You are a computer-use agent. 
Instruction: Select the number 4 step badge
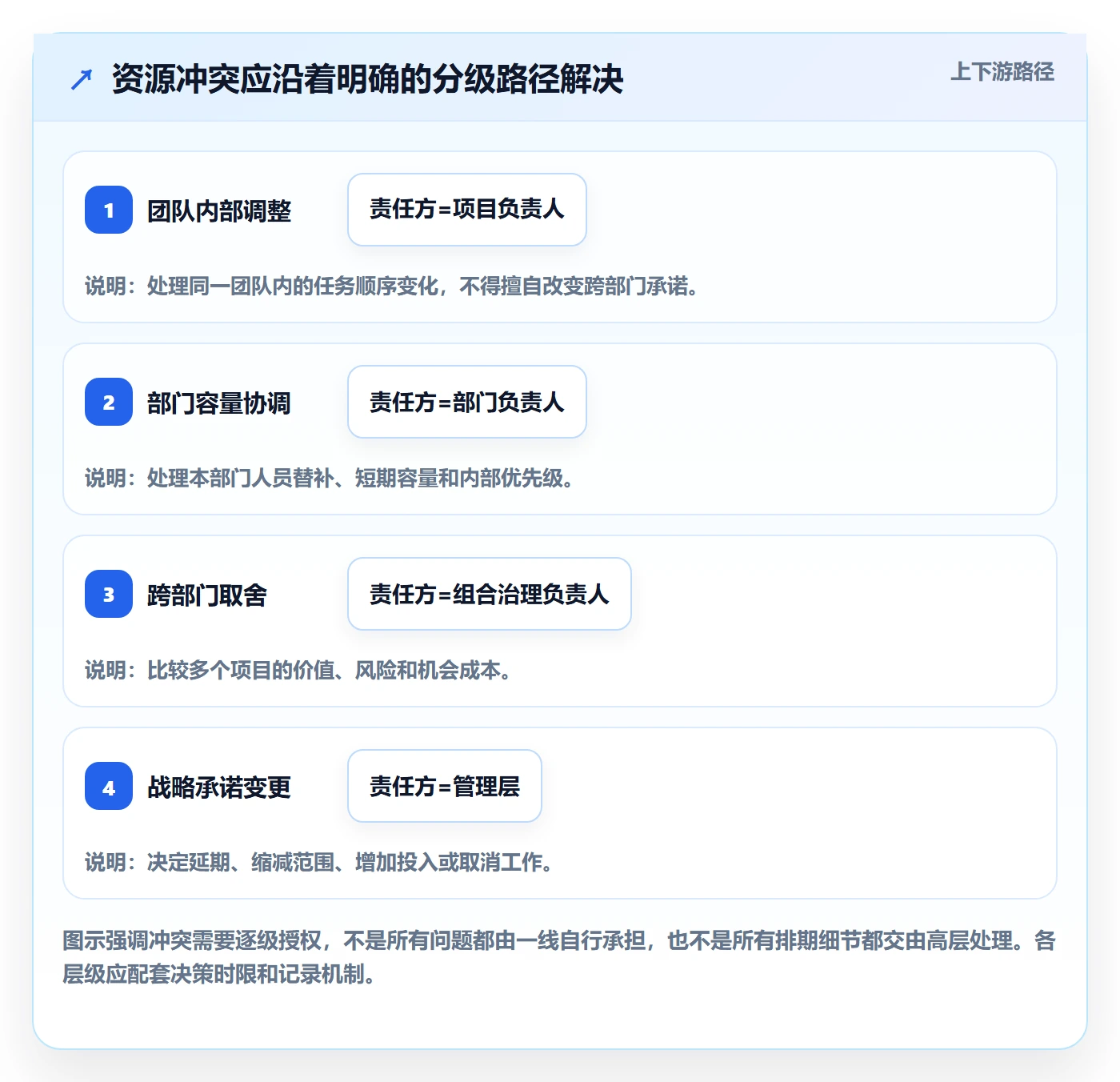[109, 786]
